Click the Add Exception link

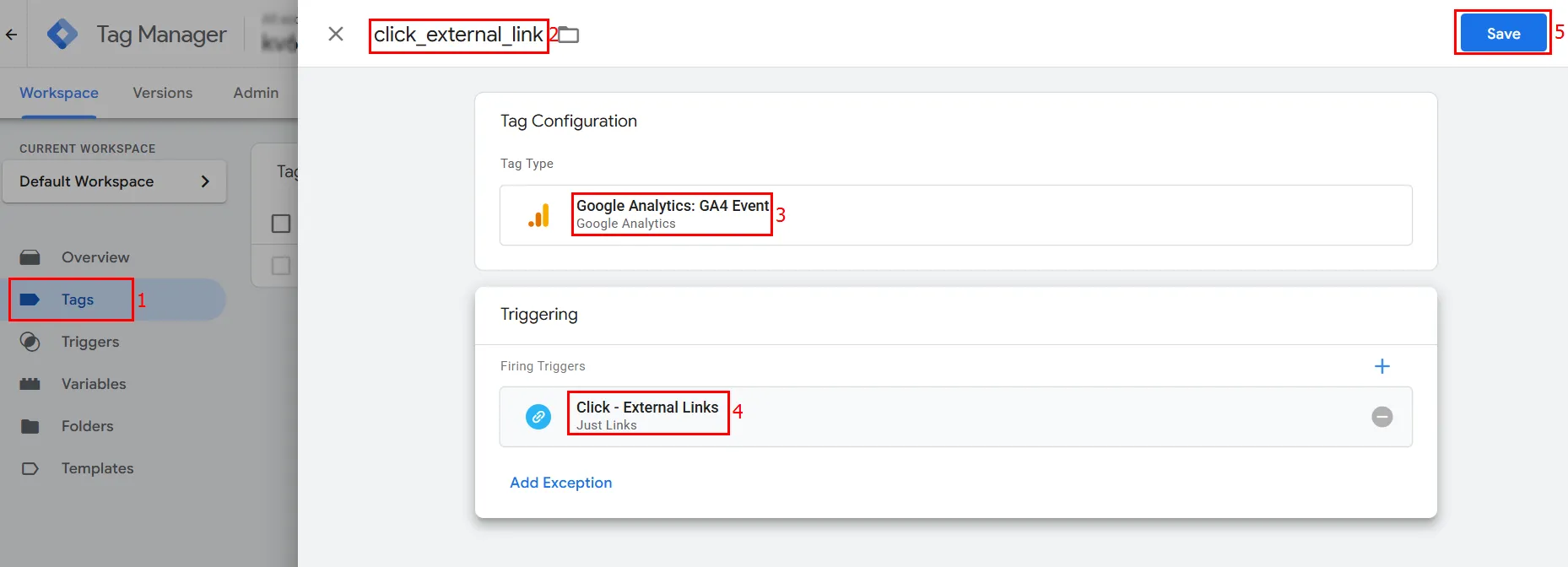561,483
